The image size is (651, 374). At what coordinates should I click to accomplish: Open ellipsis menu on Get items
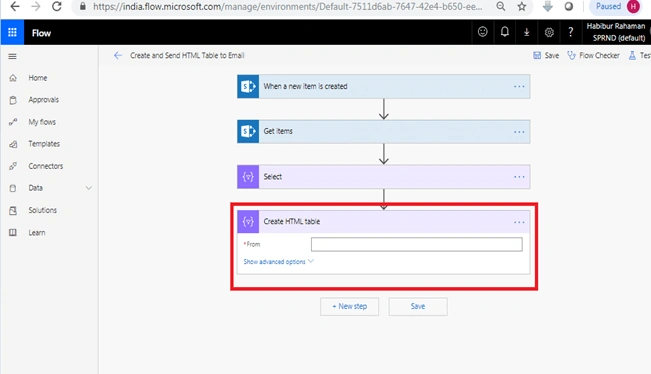[519, 132]
